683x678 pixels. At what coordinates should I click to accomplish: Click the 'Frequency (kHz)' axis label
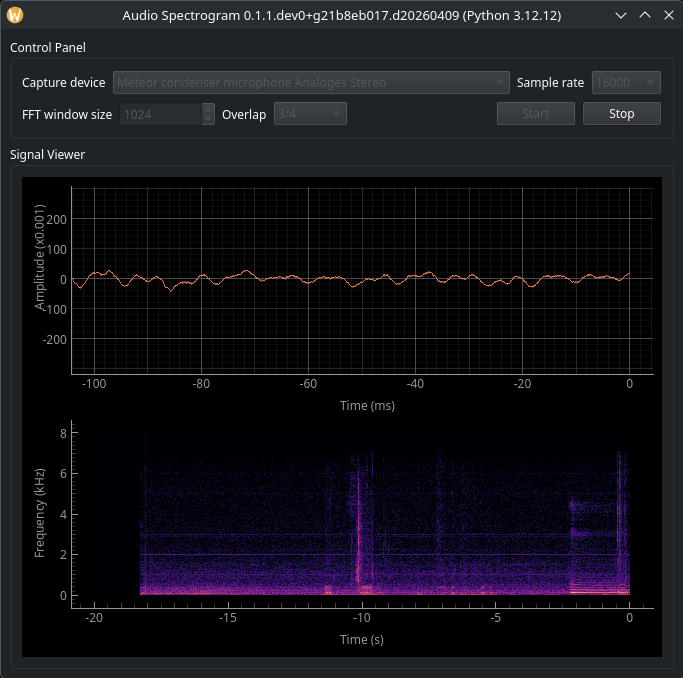[x=40, y=513]
